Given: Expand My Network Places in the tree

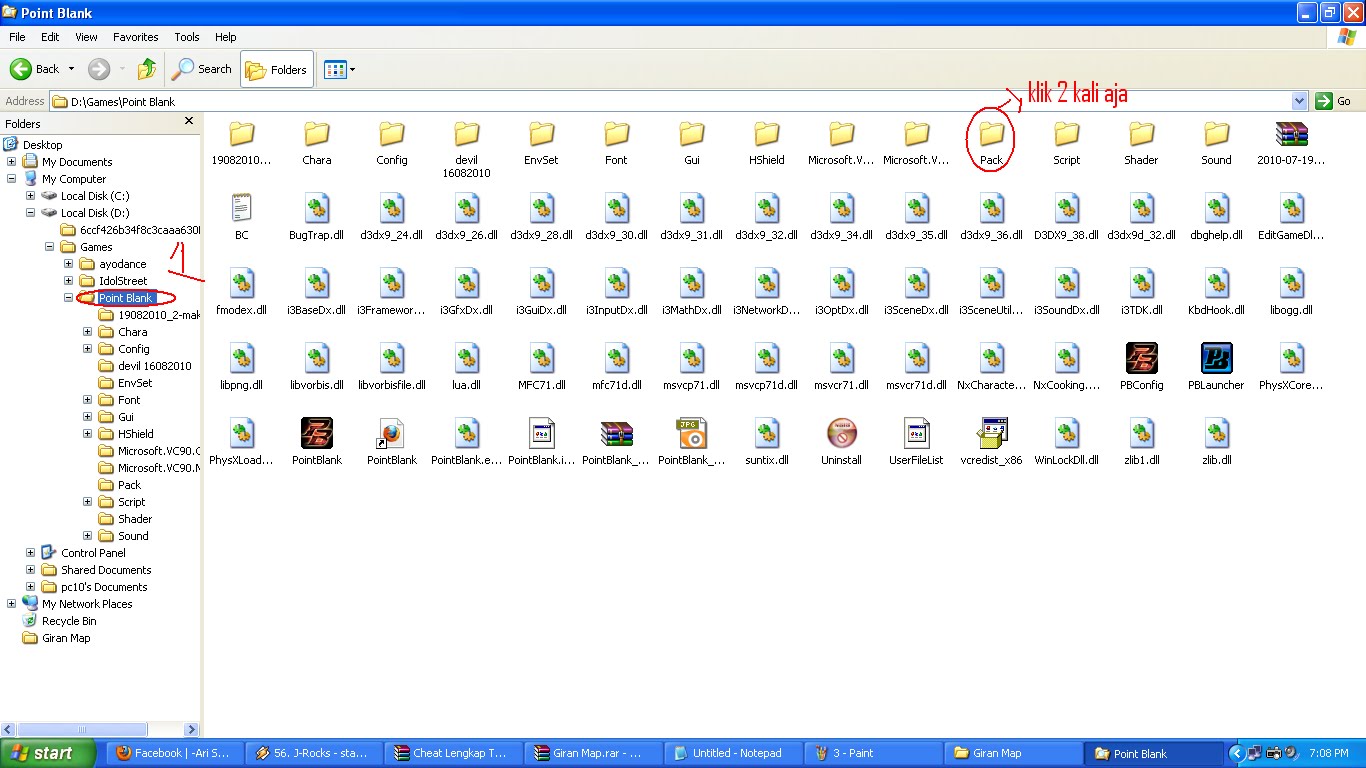Looking at the screenshot, I should (x=11, y=604).
